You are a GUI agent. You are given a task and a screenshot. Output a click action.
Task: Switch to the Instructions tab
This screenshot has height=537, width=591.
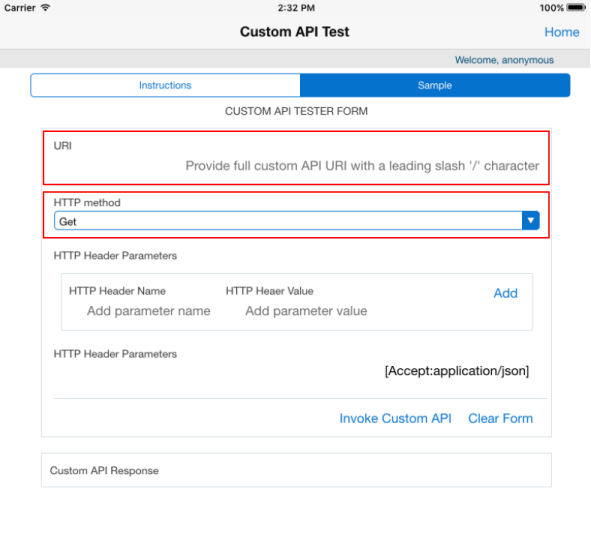165,85
